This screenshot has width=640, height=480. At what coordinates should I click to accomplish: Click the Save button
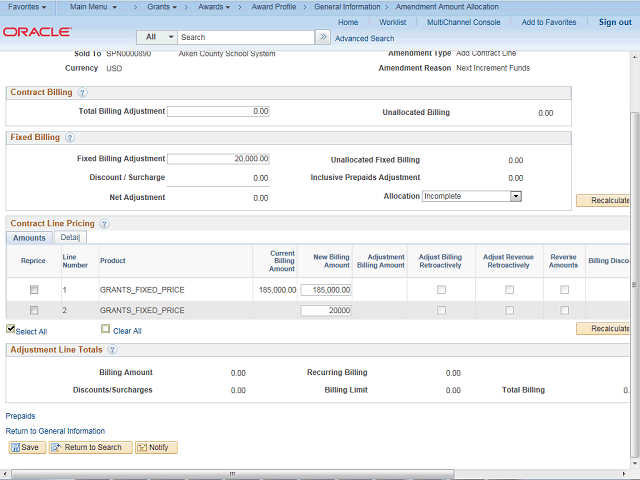25,447
